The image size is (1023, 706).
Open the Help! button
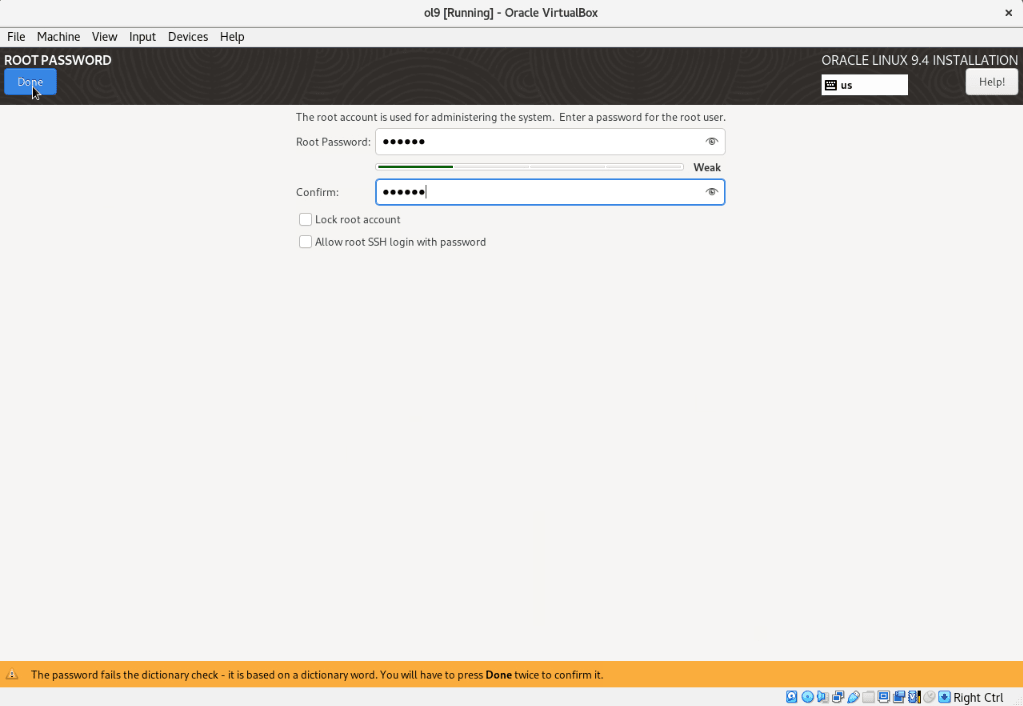click(991, 82)
